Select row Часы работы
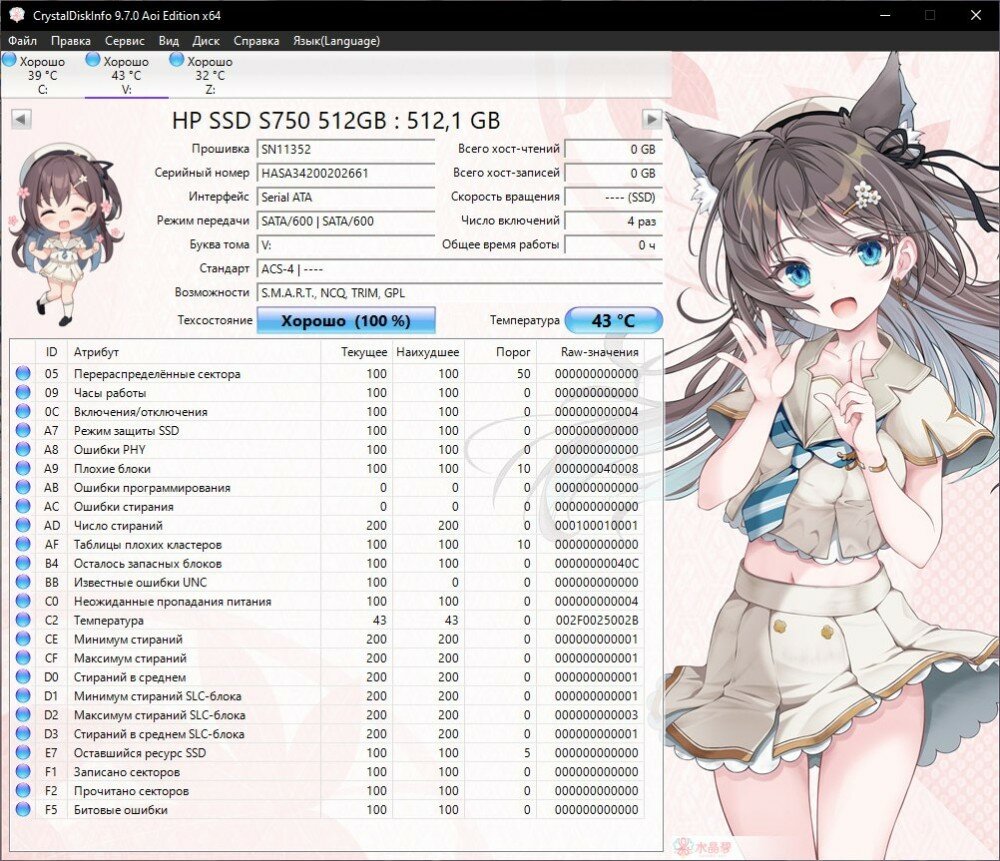The width and height of the screenshot is (1000, 861). 327,392
